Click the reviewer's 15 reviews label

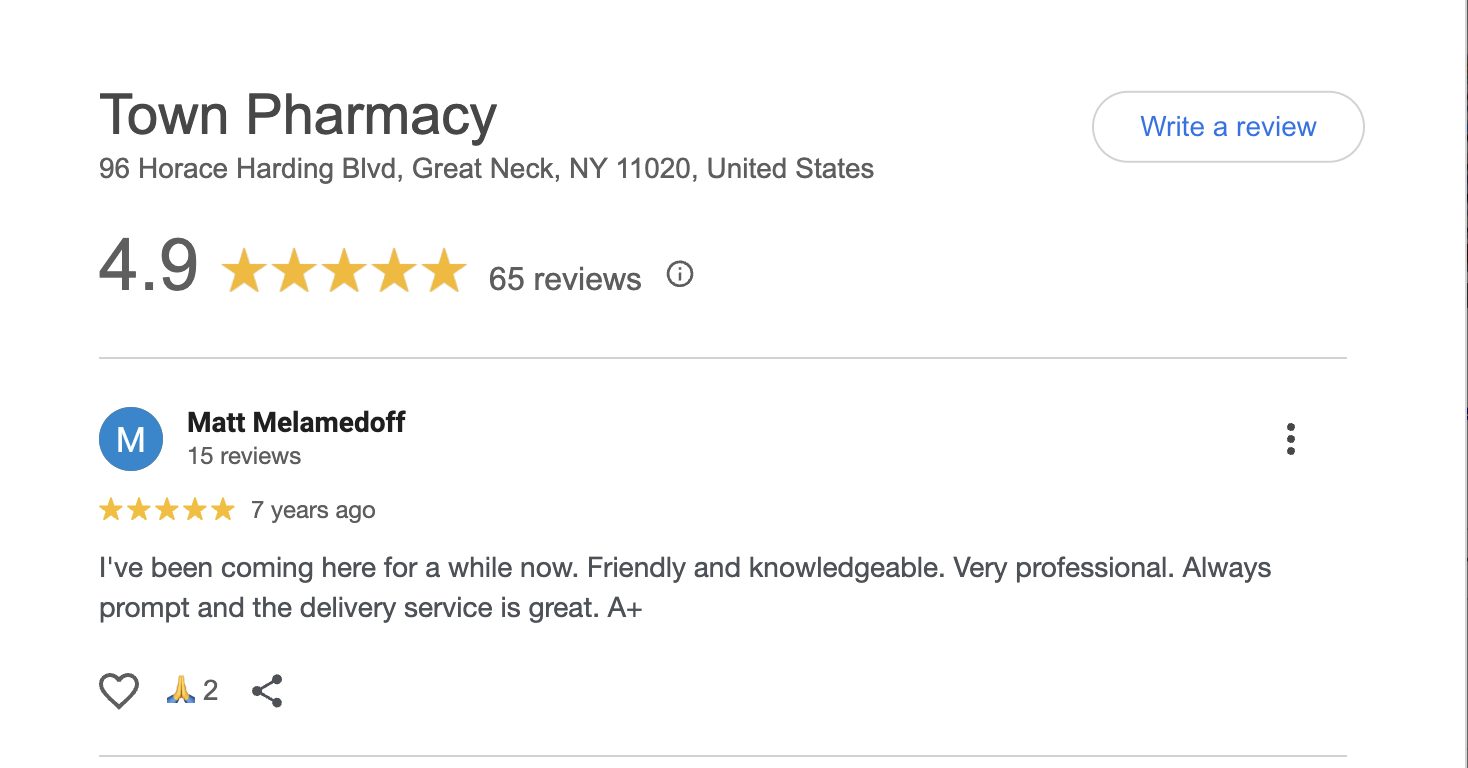[244, 456]
